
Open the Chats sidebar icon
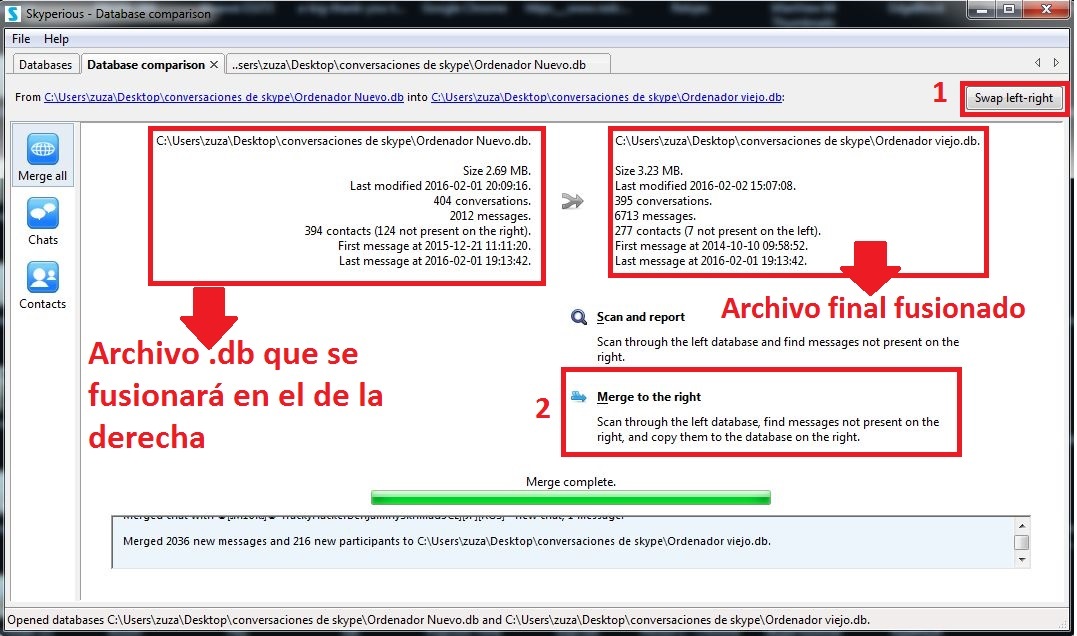(43, 213)
